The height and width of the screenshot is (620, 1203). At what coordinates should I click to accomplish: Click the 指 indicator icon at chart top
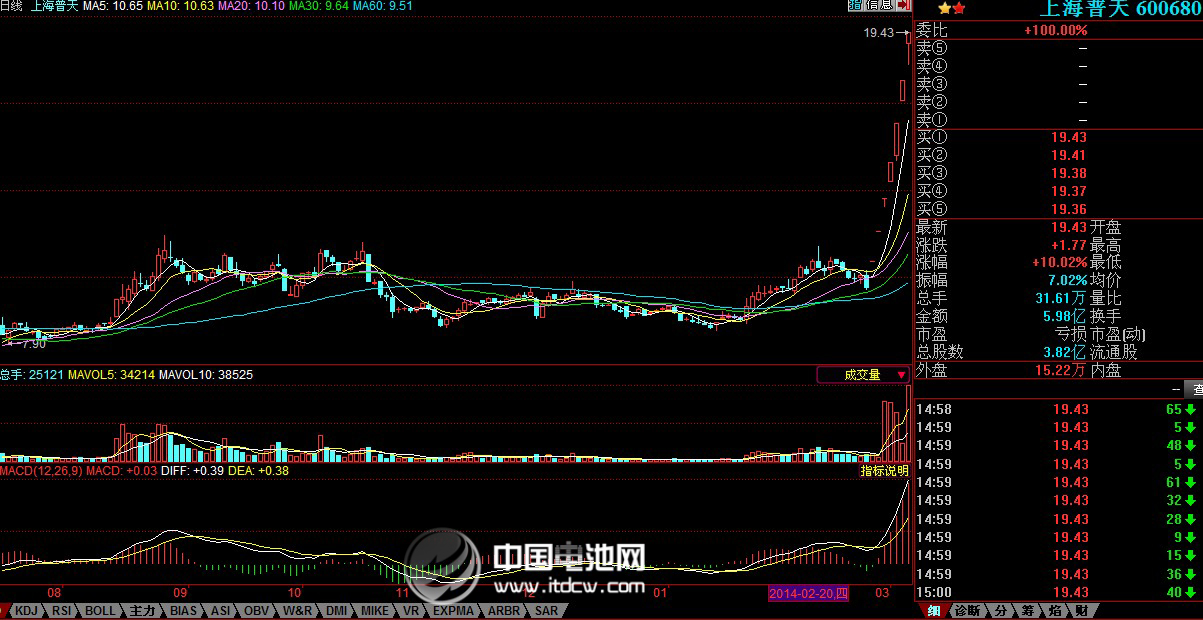click(855, 6)
